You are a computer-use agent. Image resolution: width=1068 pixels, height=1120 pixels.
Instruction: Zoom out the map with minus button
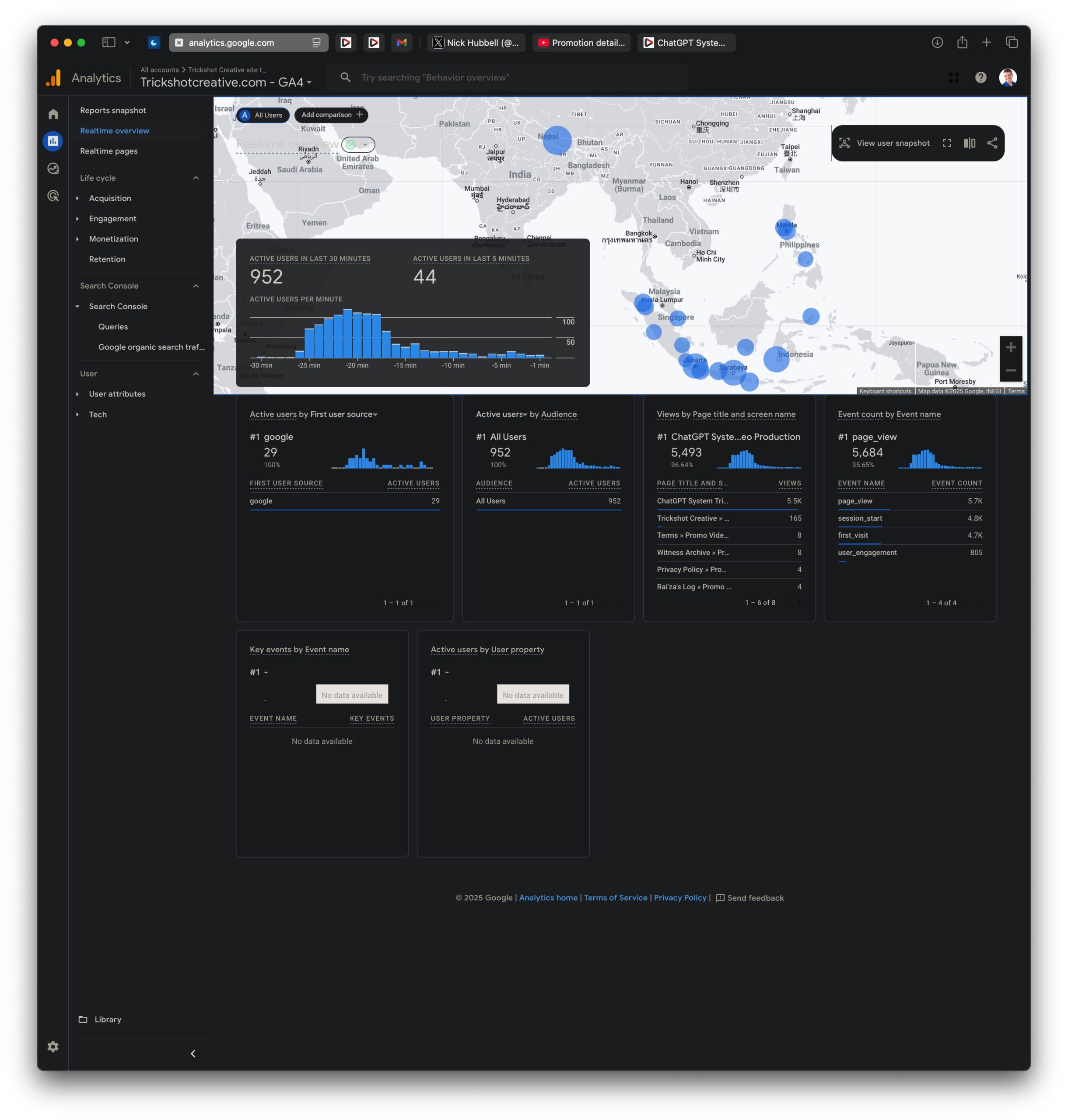[1011, 370]
